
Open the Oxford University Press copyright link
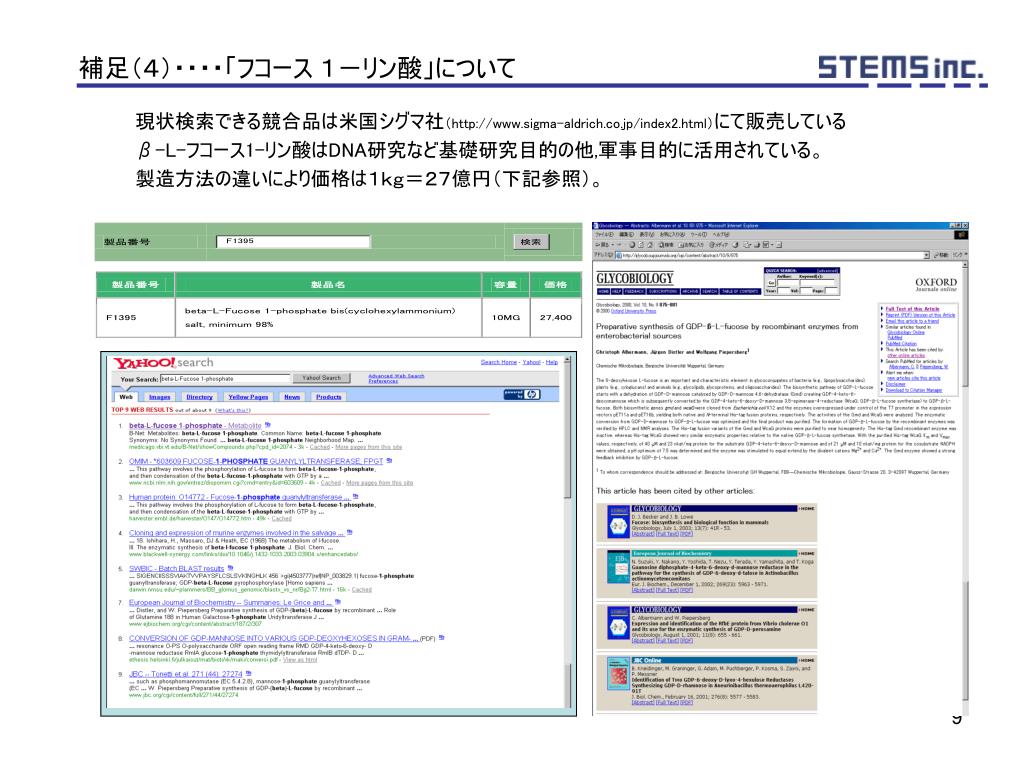pos(633,312)
